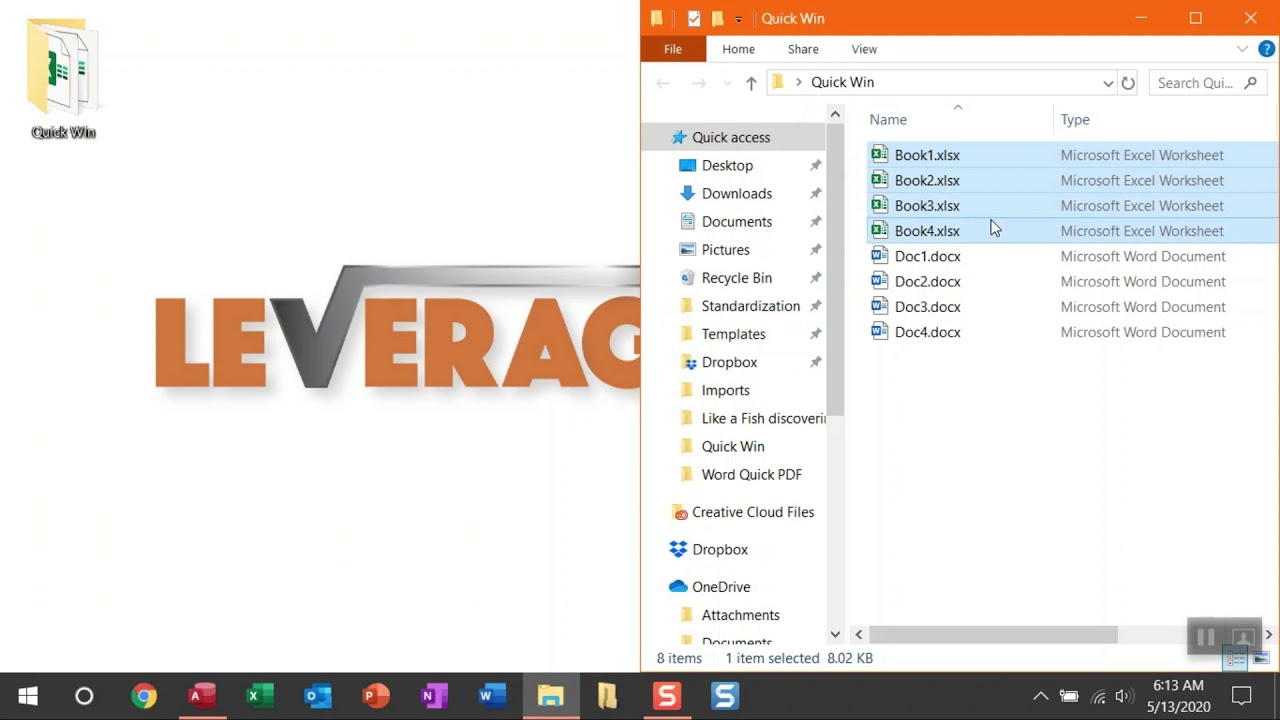Switch to the Share ribbon tab

pyautogui.click(x=803, y=49)
